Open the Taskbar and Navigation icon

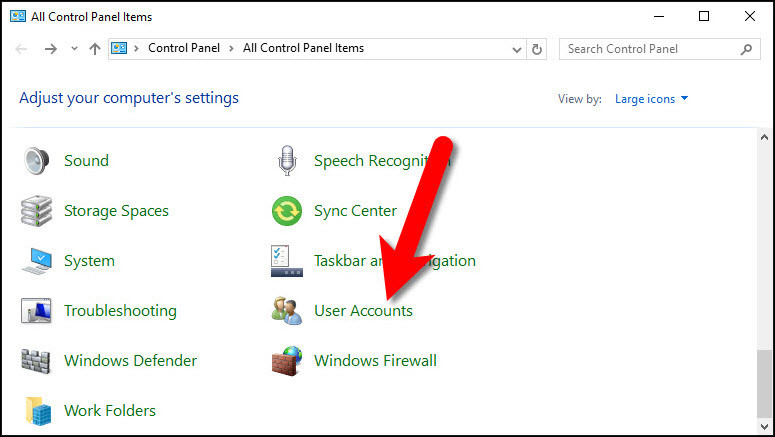tap(287, 261)
